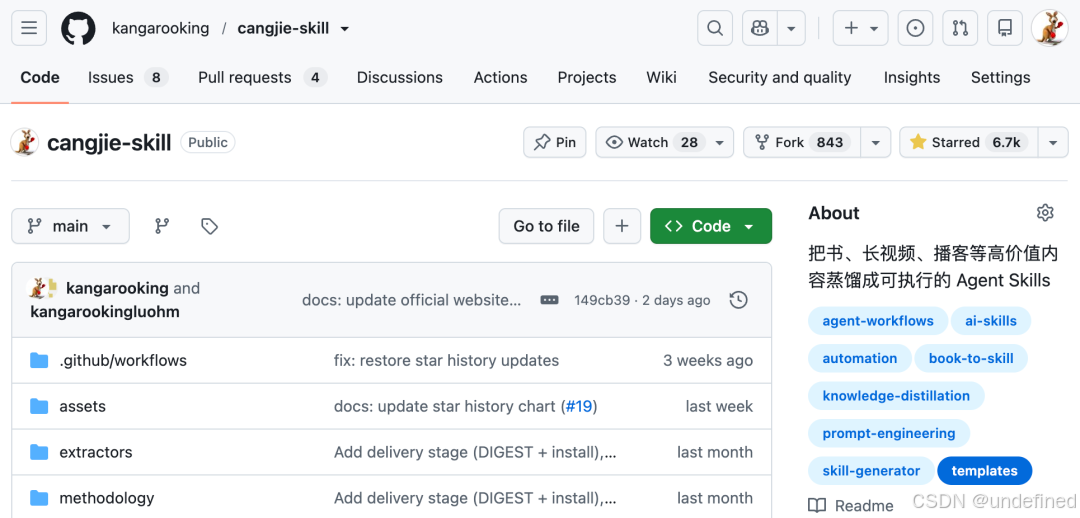The image size is (1080, 518).
Task: Select the agent-workflows topic tag
Action: pos(878,321)
